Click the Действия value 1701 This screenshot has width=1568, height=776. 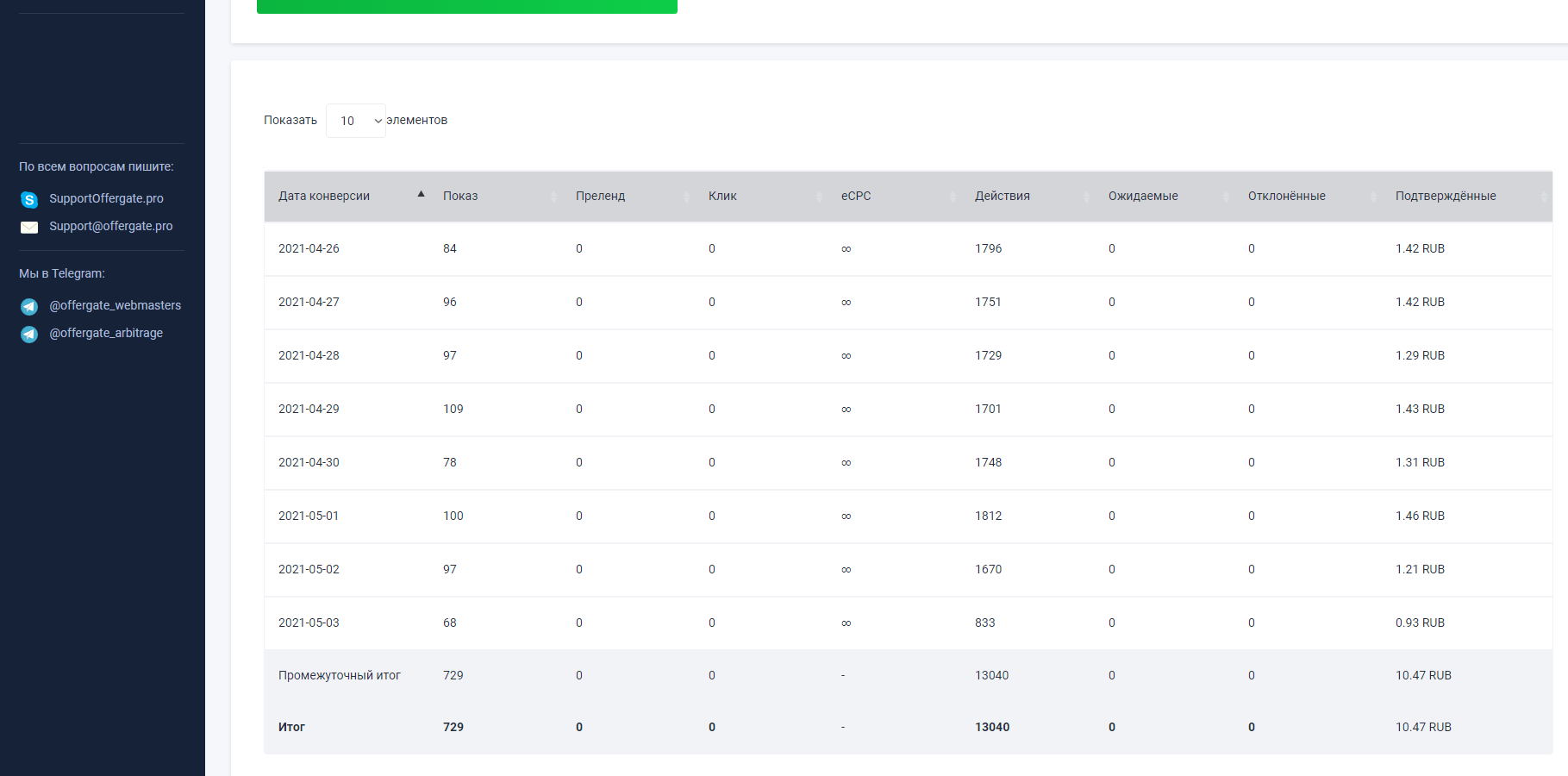click(989, 409)
